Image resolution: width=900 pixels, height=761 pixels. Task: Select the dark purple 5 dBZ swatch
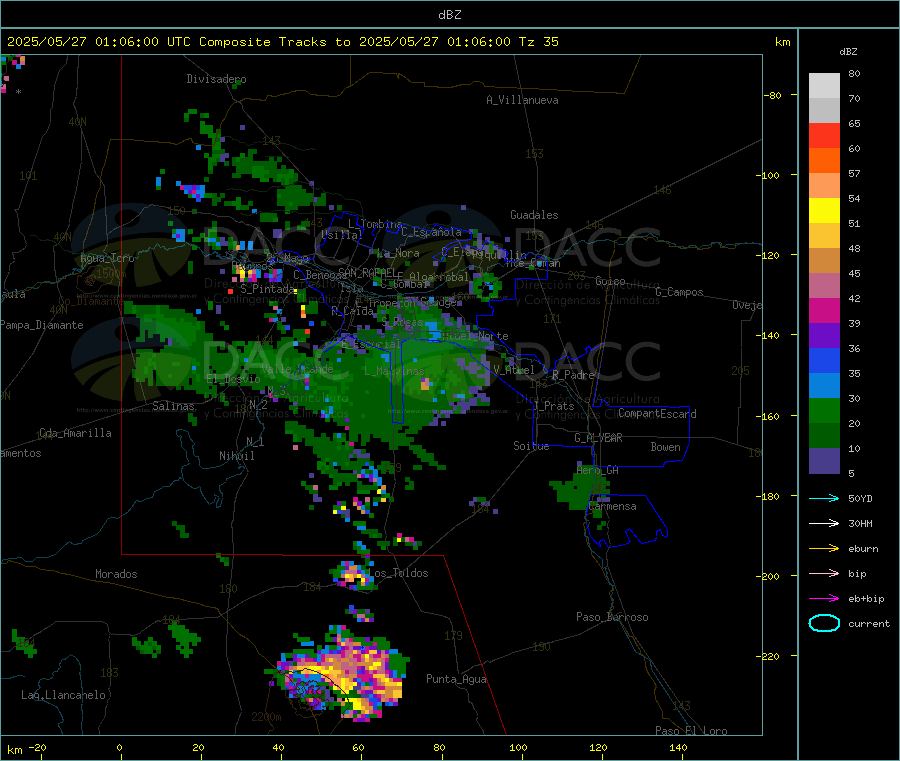(824, 461)
